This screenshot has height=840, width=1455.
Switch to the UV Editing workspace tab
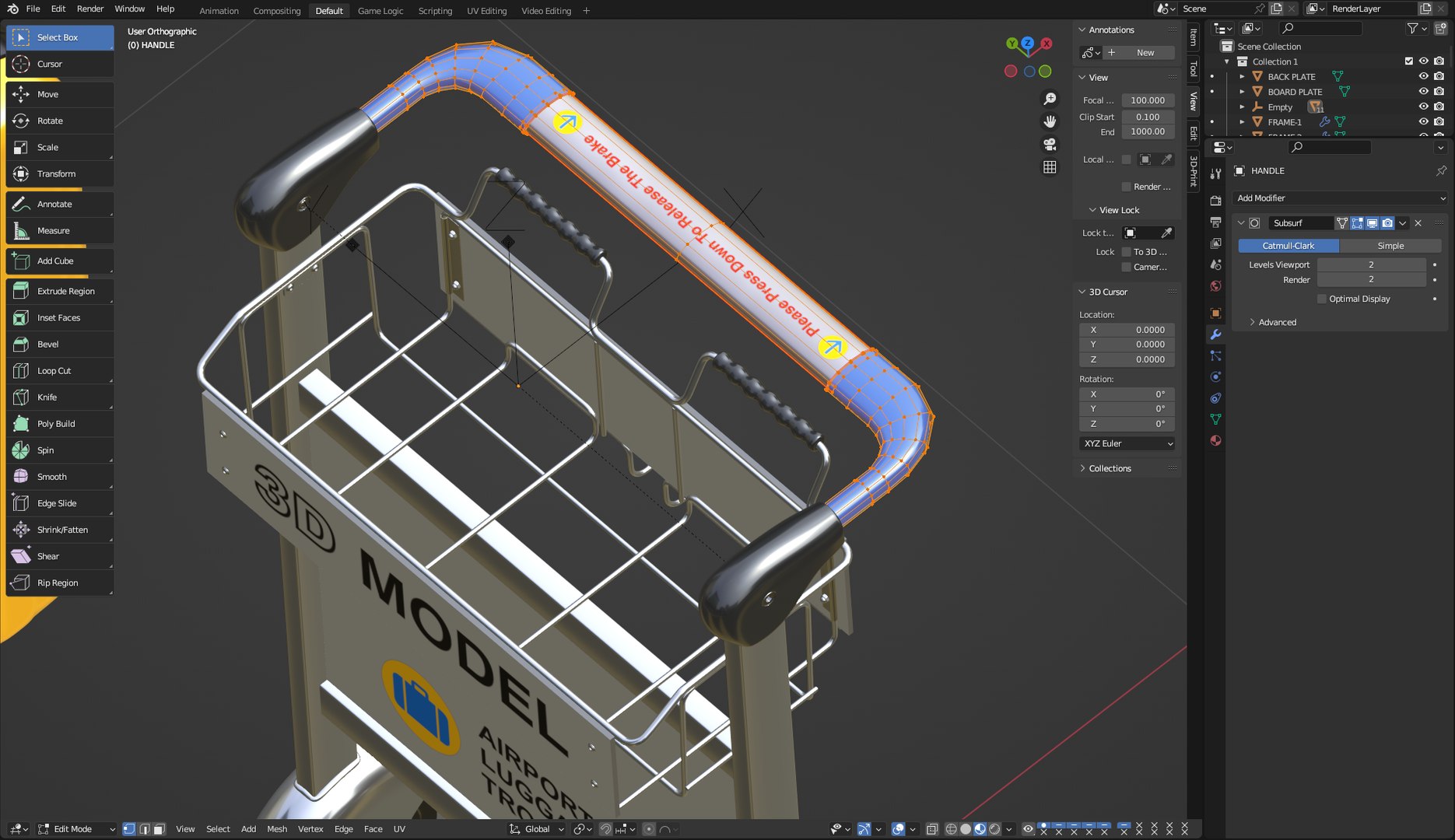pyautogui.click(x=486, y=11)
